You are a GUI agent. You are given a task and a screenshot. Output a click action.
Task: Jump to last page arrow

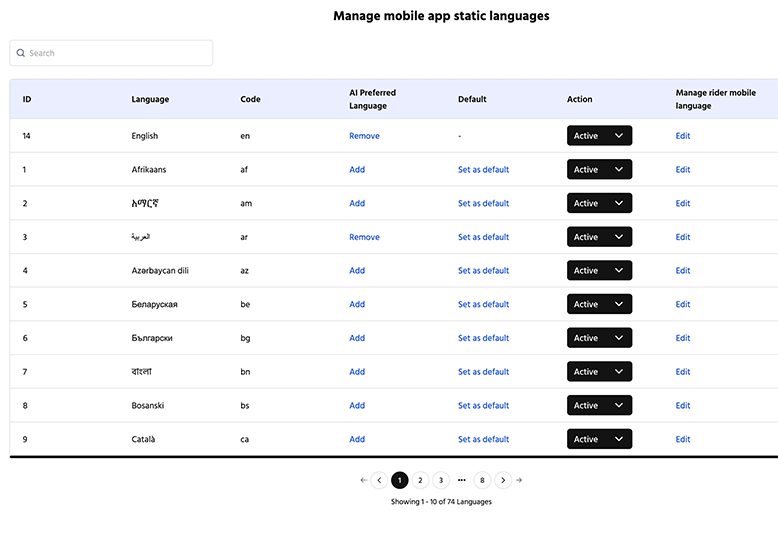coord(519,480)
